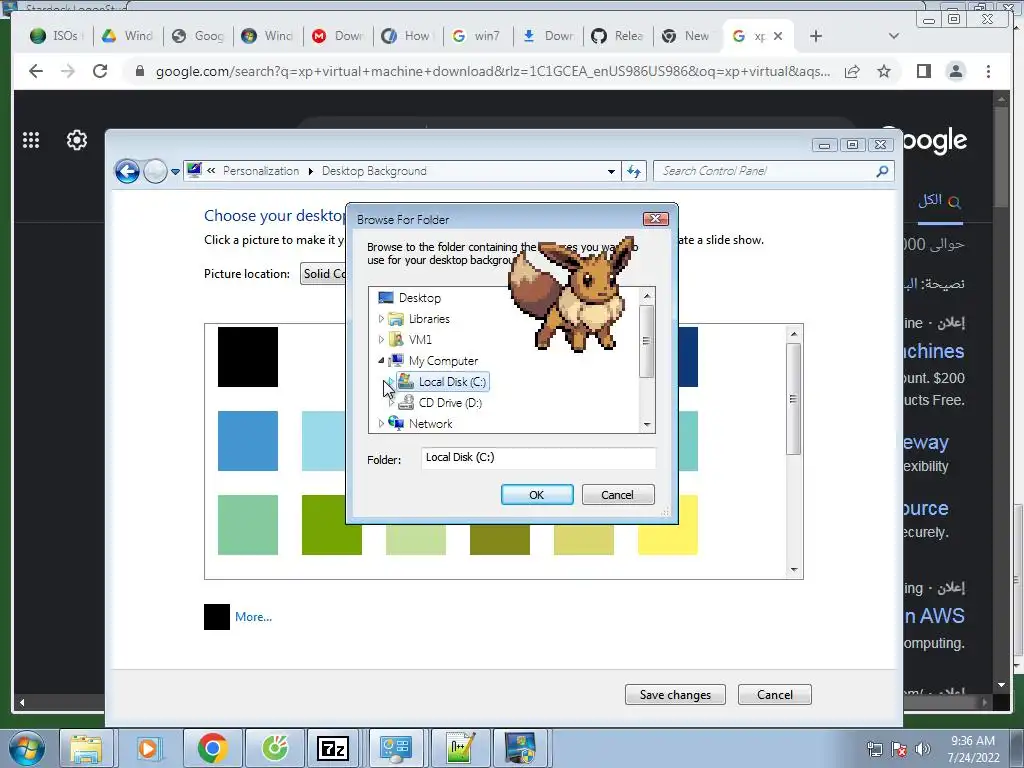1024x768 pixels.
Task: Open the Picture location dropdown
Action: point(324,274)
